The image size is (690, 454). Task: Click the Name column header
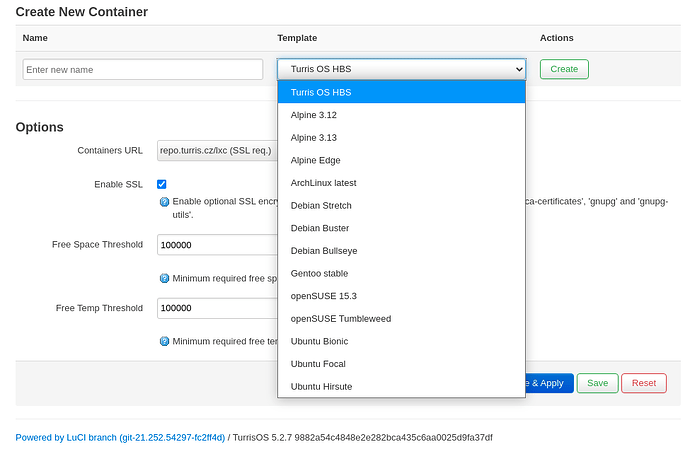click(x=35, y=38)
